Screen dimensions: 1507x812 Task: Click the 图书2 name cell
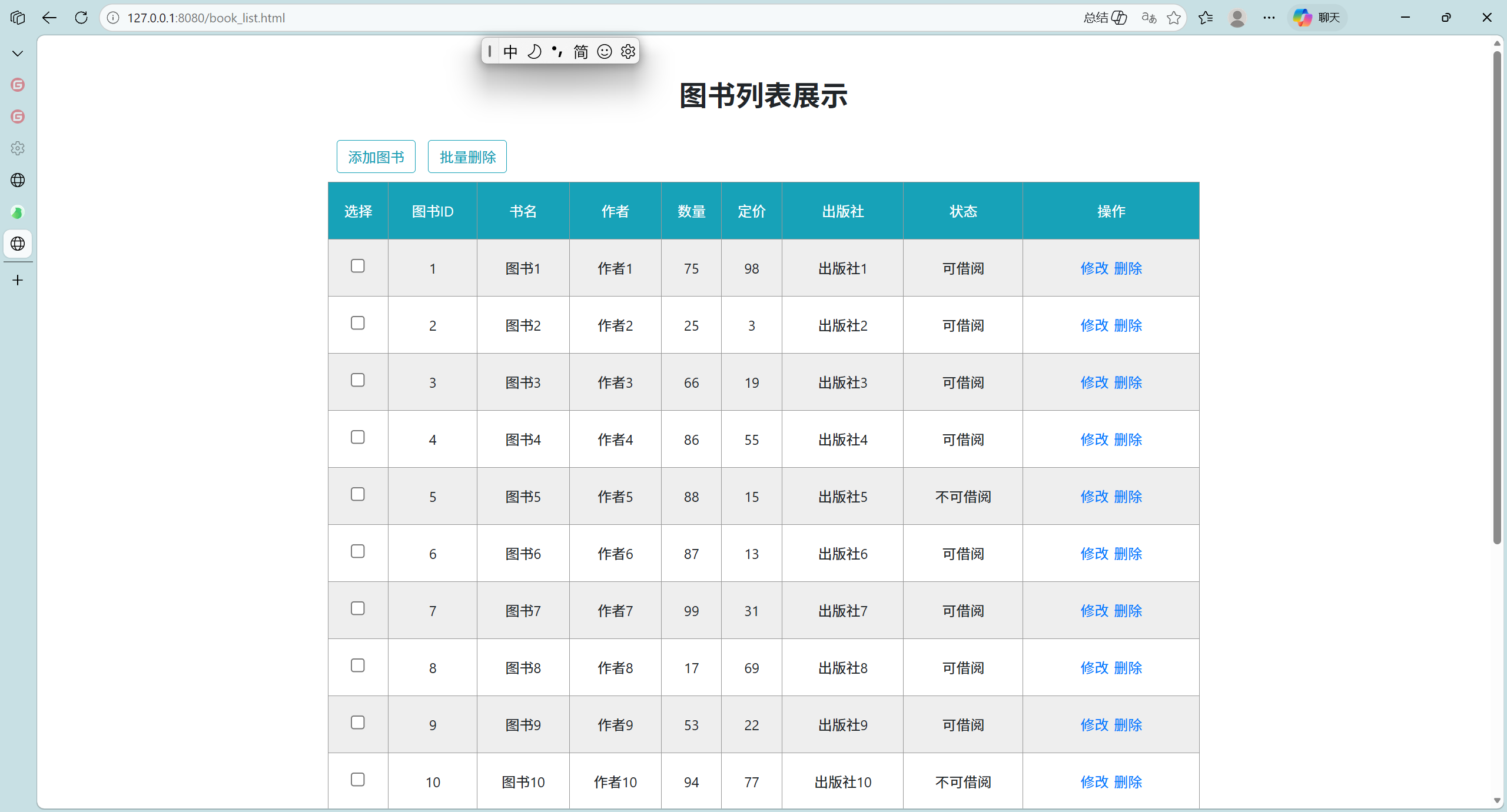(523, 325)
